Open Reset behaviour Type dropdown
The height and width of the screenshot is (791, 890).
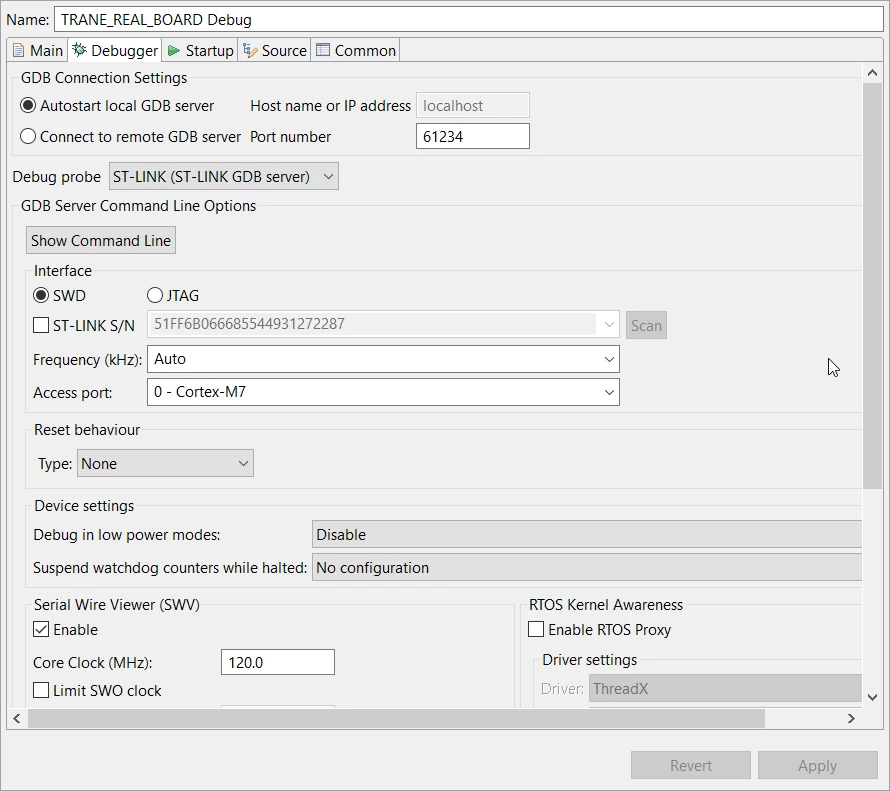165,464
